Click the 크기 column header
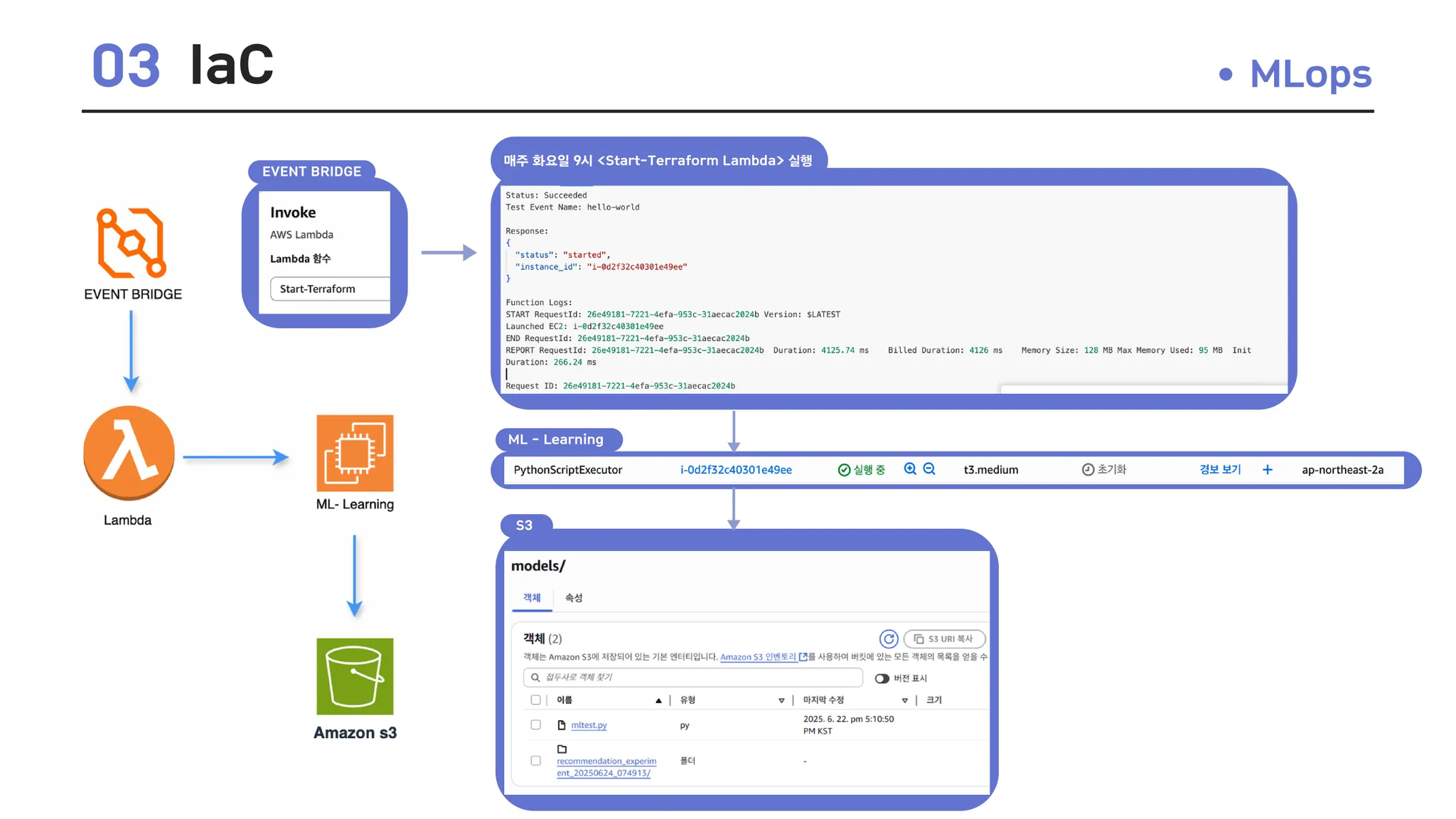Screen dimensions: 1456x819 pyautogui.click(x=933, y=700)
